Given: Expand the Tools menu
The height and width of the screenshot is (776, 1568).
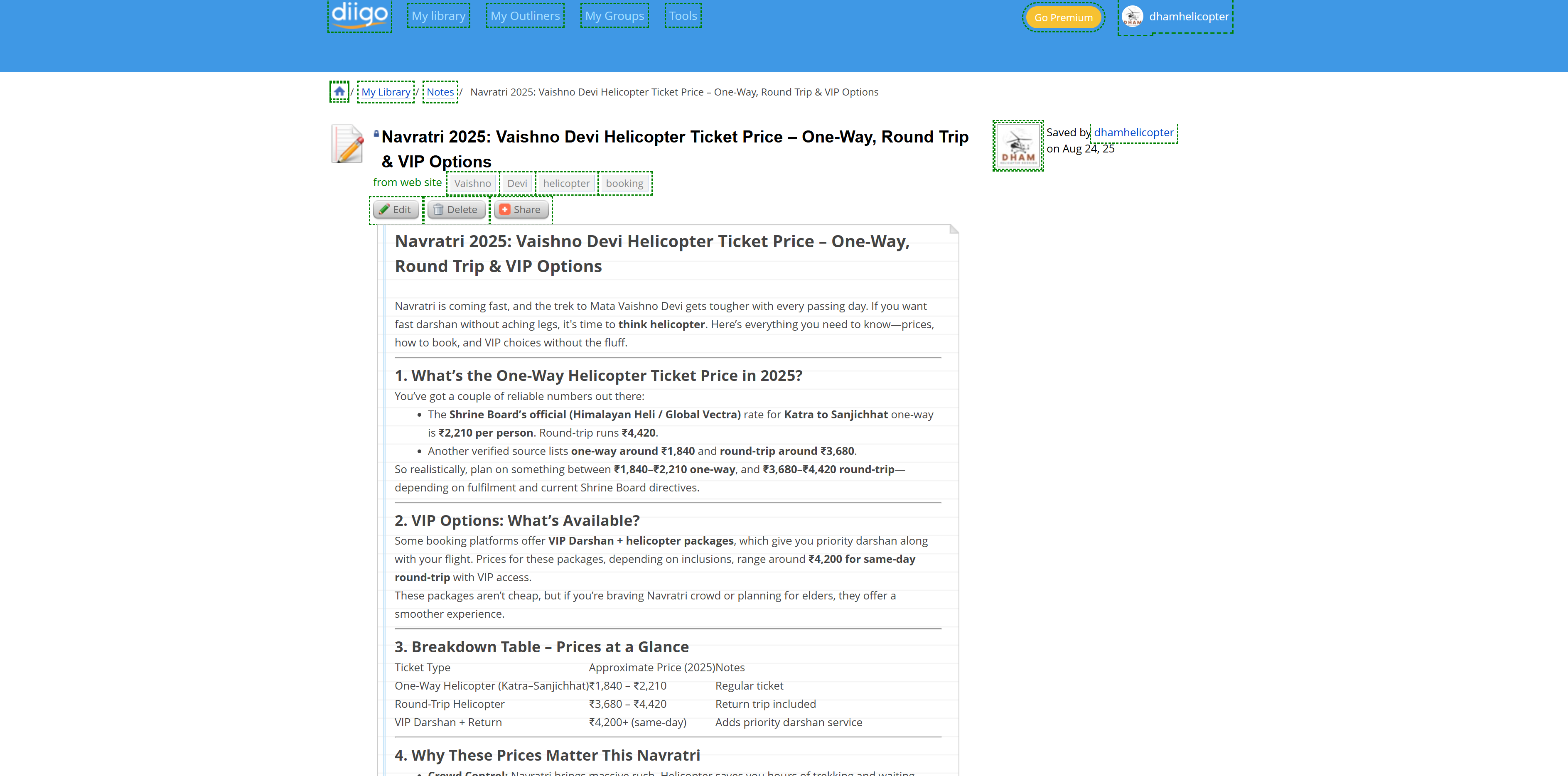Looking at the screenshot, I should [x=682, y=16].
